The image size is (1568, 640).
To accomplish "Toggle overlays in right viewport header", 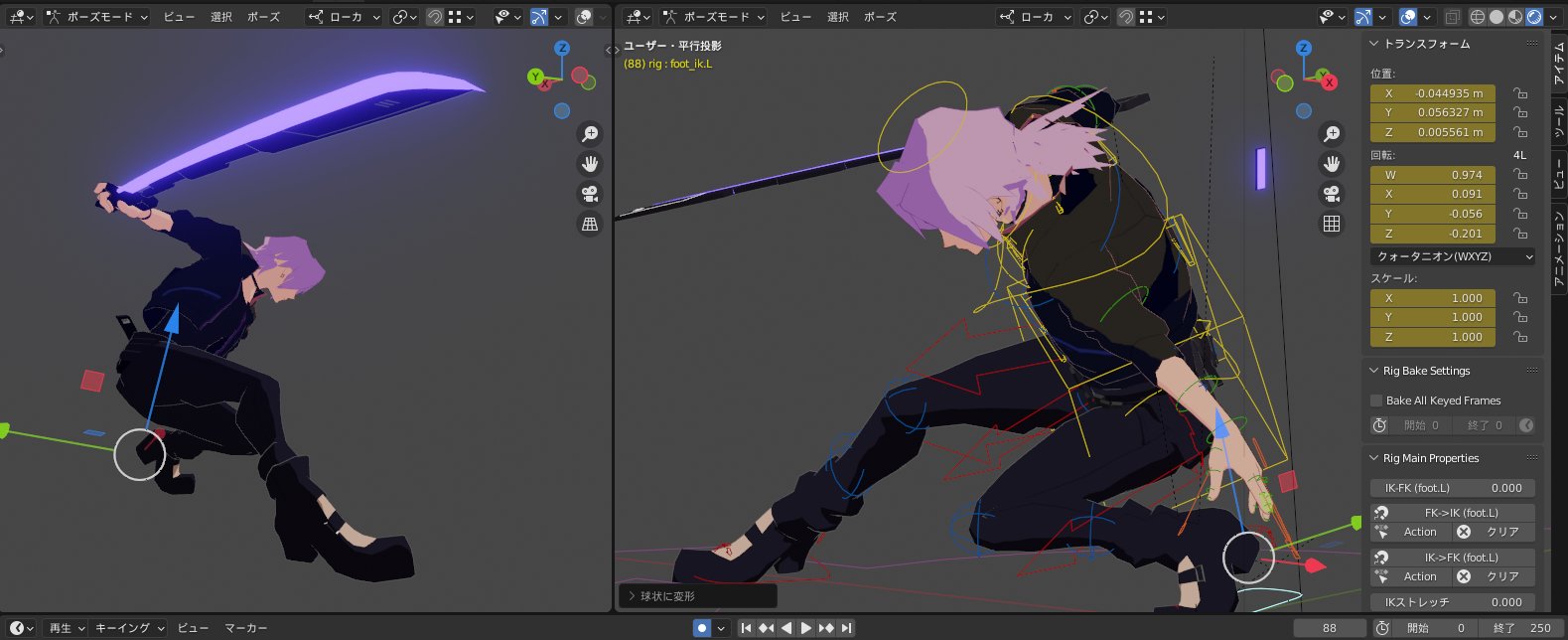I will pos(1408,17).
